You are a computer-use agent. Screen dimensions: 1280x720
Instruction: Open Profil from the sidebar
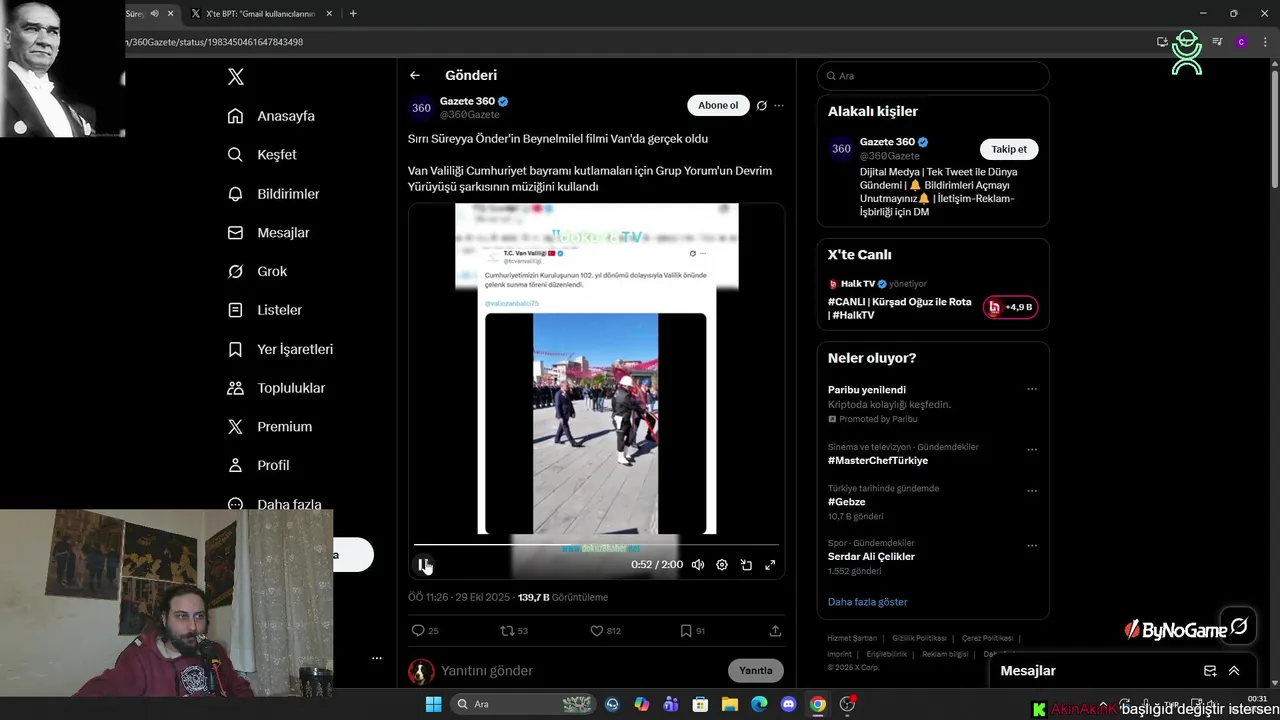(x=258, y=466)
